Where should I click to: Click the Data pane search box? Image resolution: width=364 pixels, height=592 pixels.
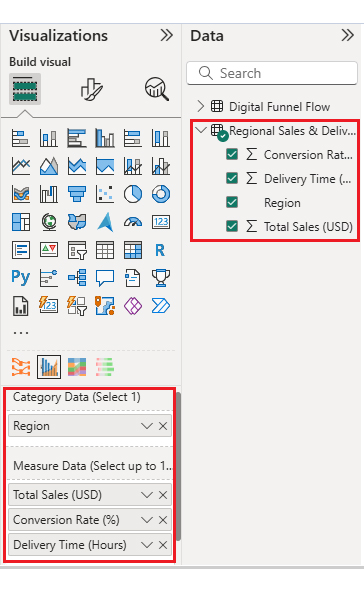[272, 73]
